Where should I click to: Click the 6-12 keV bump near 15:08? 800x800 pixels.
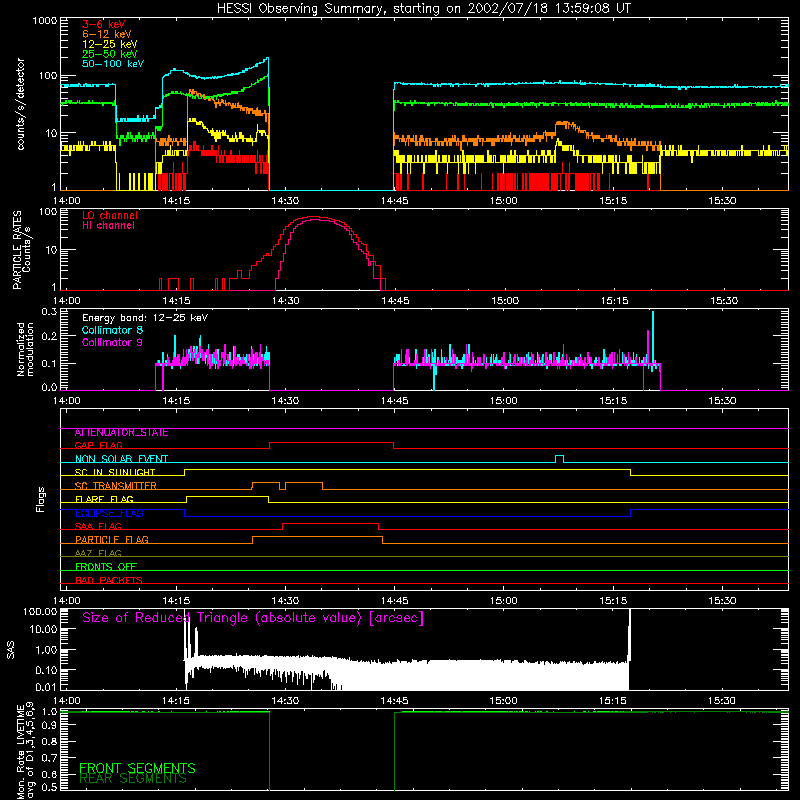click(x=564, y=123)
